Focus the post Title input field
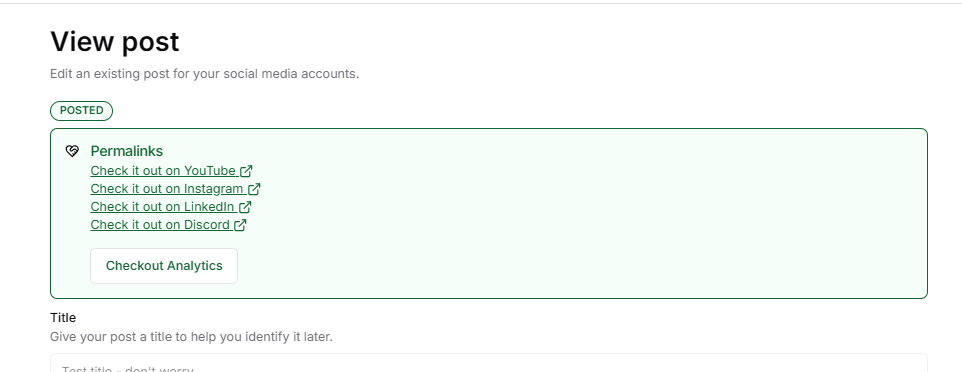 (x=488, y=363)
